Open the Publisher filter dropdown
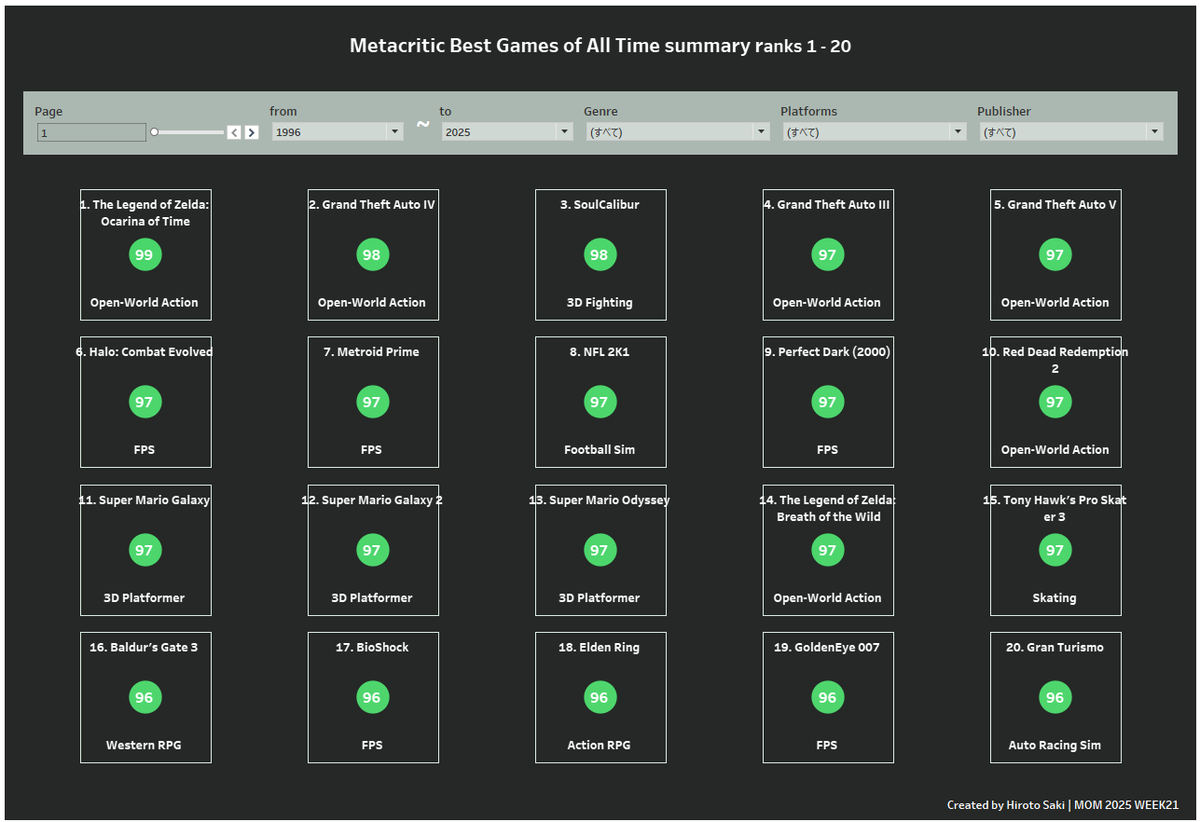 tap(1154, 131)
